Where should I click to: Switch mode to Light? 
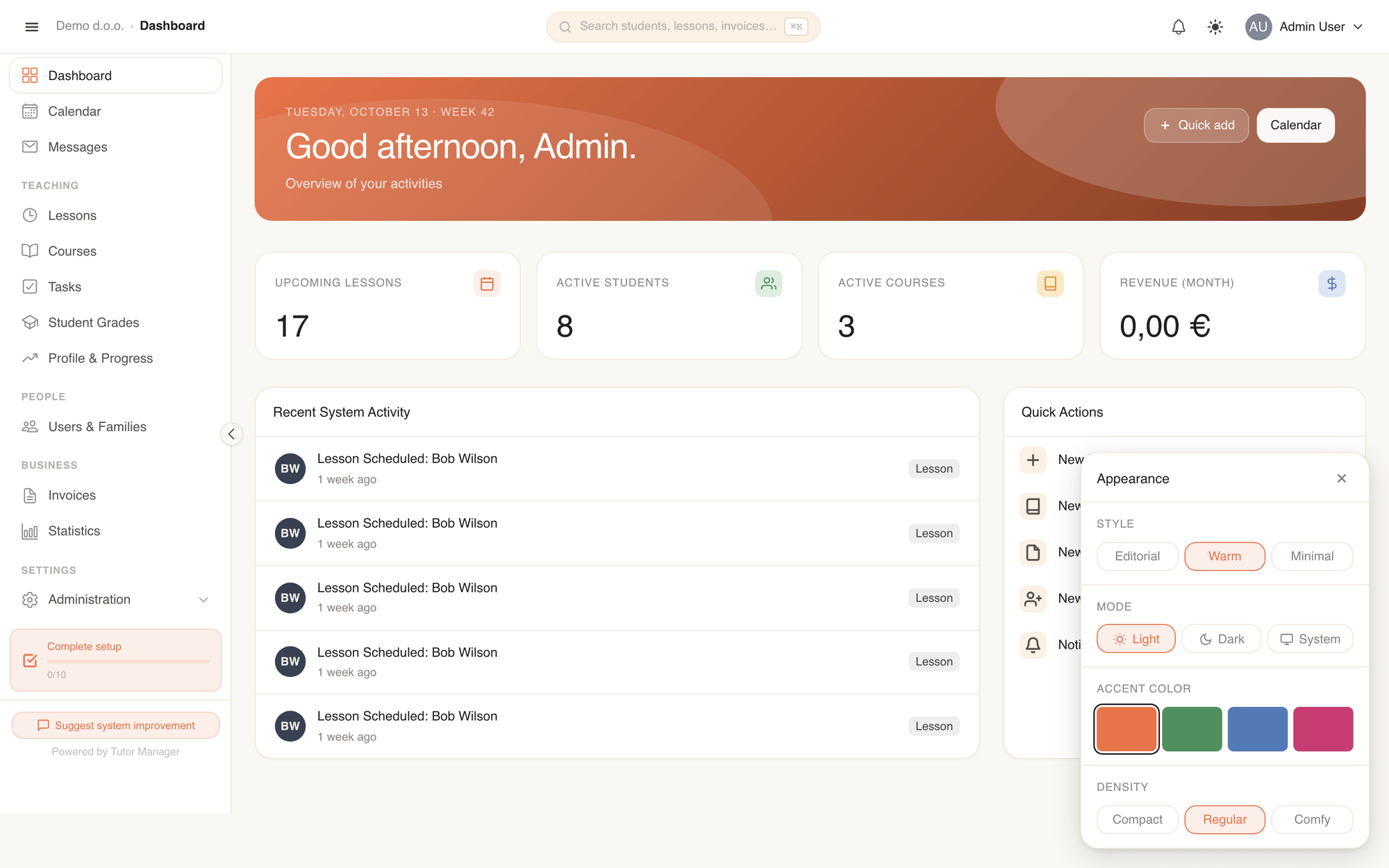click(x=1136, y=639)
